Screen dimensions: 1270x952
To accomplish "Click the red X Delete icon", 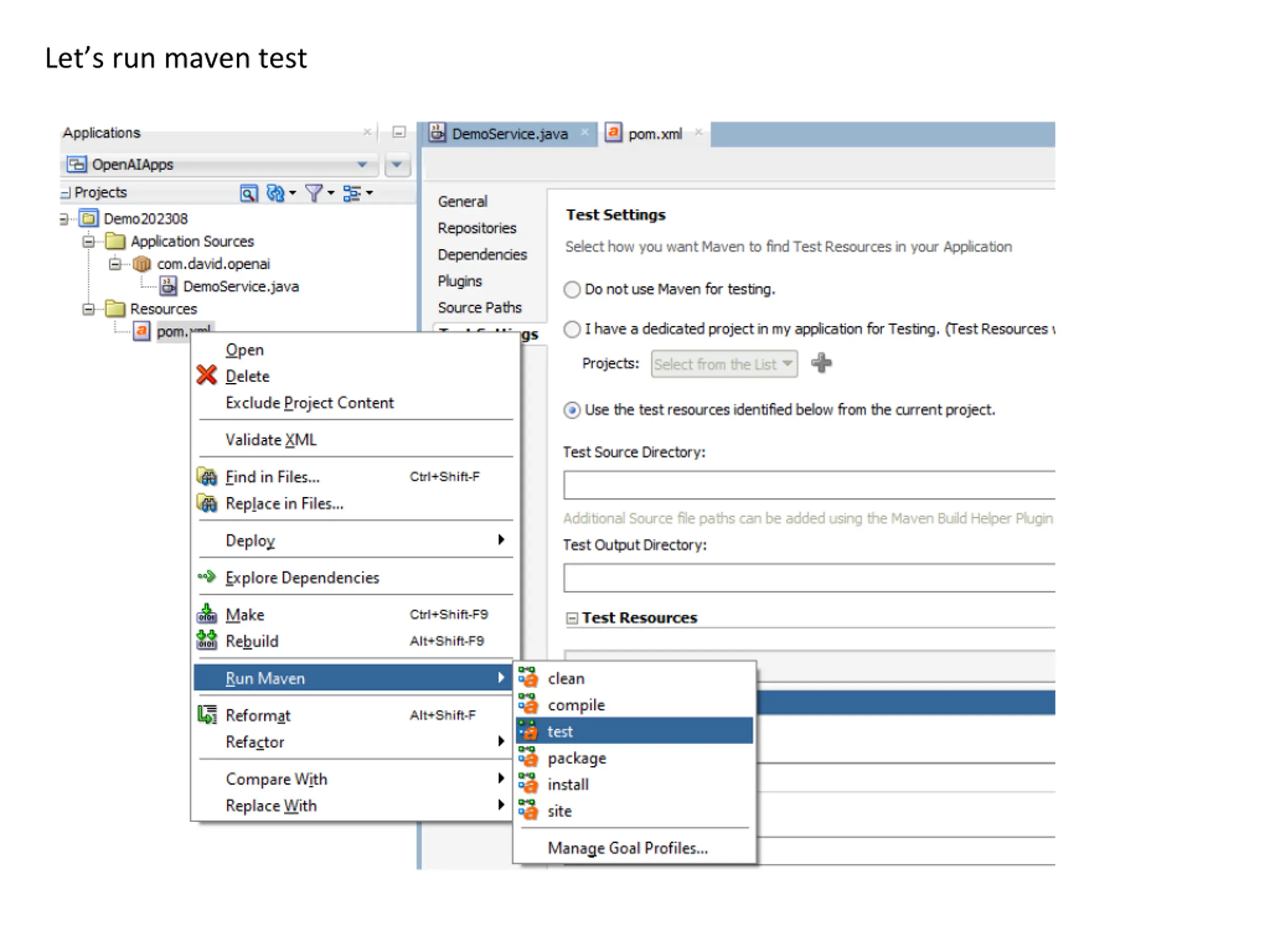I will pos(207,376).
